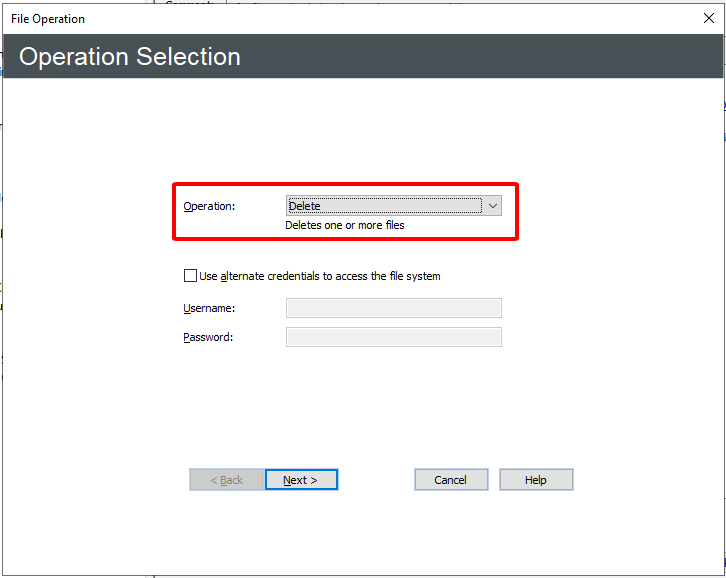Click the chevron arrow of the Operation dropdown

(x=493, y=206)
